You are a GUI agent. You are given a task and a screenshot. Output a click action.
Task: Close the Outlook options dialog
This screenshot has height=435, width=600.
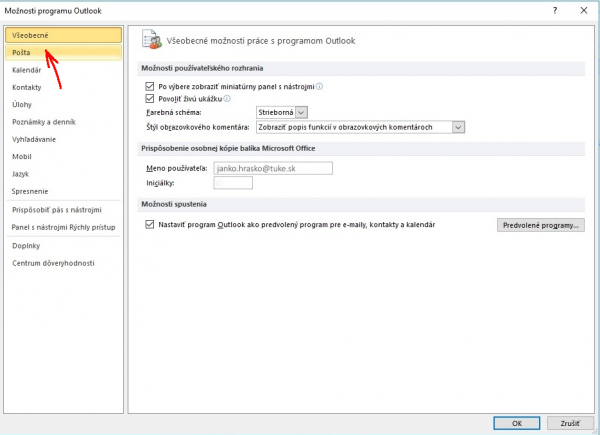584,11
